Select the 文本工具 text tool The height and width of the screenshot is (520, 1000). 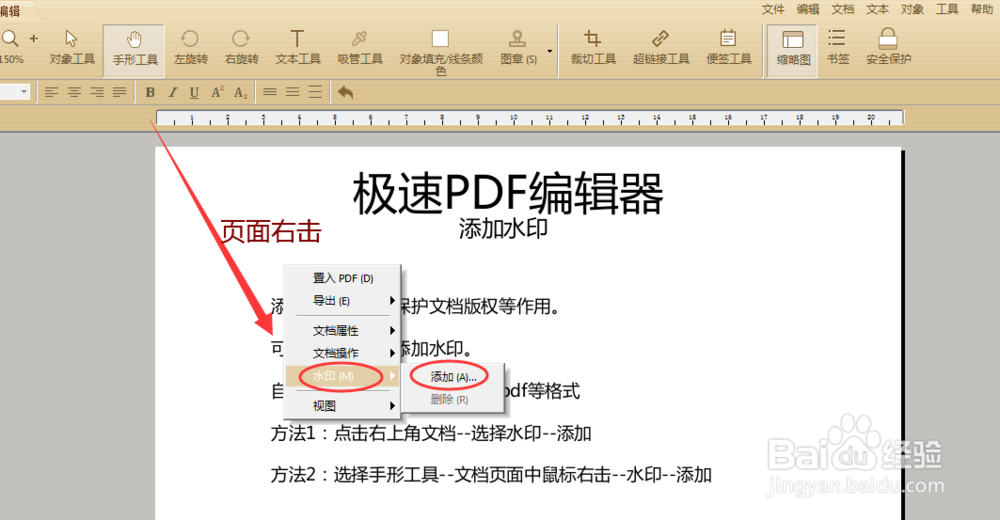298,48
